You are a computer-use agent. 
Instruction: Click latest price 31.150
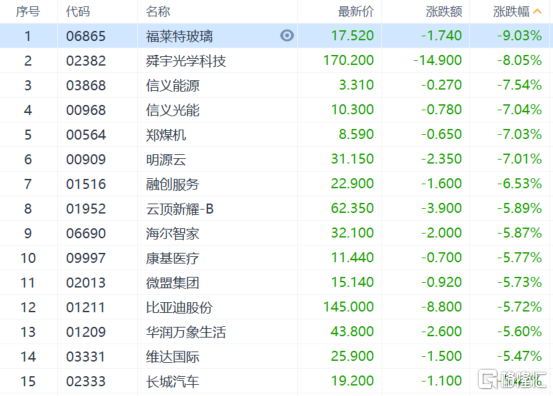pyautogui.click(x=352, y=159)
